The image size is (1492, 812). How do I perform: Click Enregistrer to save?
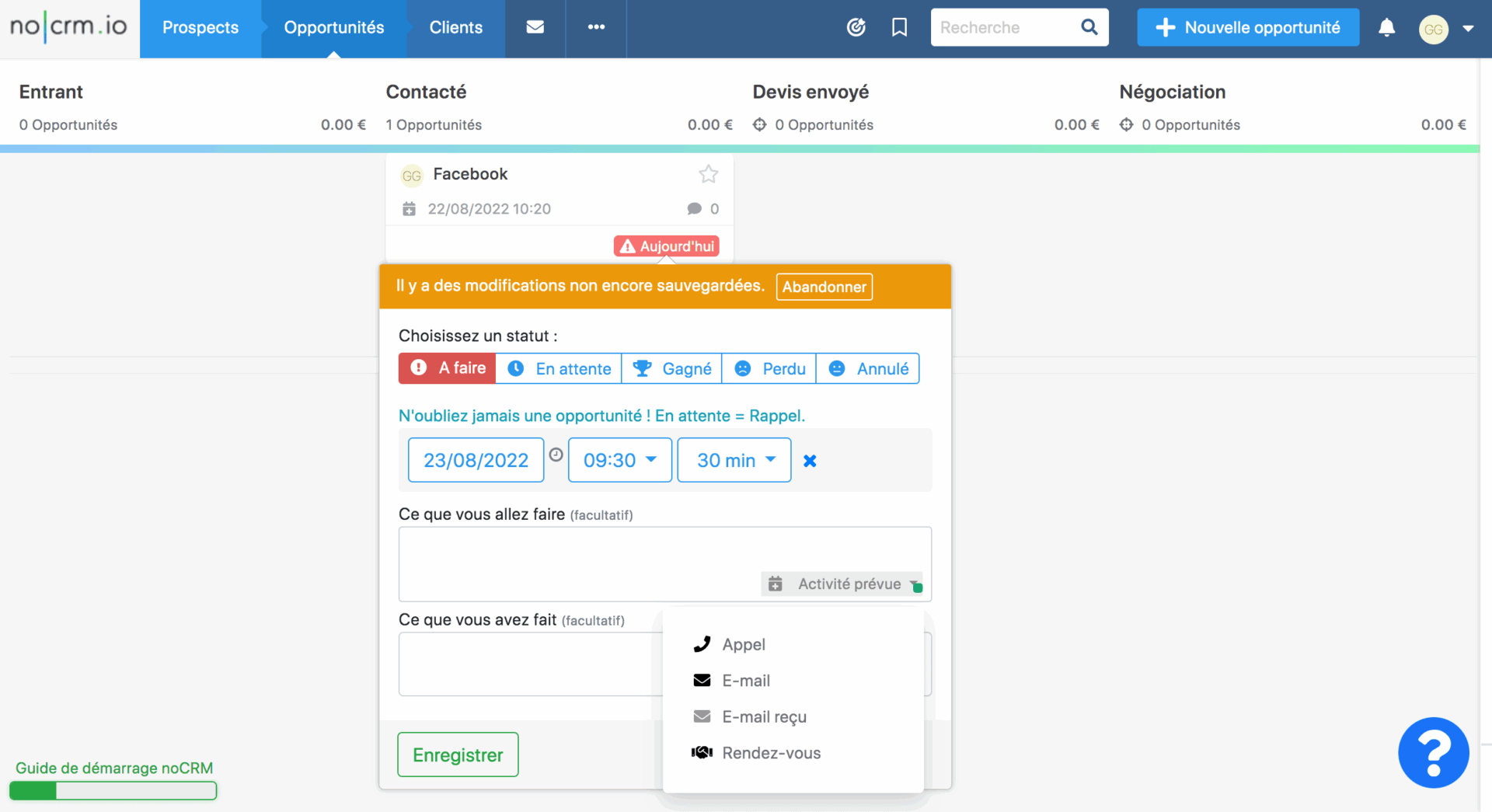pyautogui.click(x=458, y=754)
